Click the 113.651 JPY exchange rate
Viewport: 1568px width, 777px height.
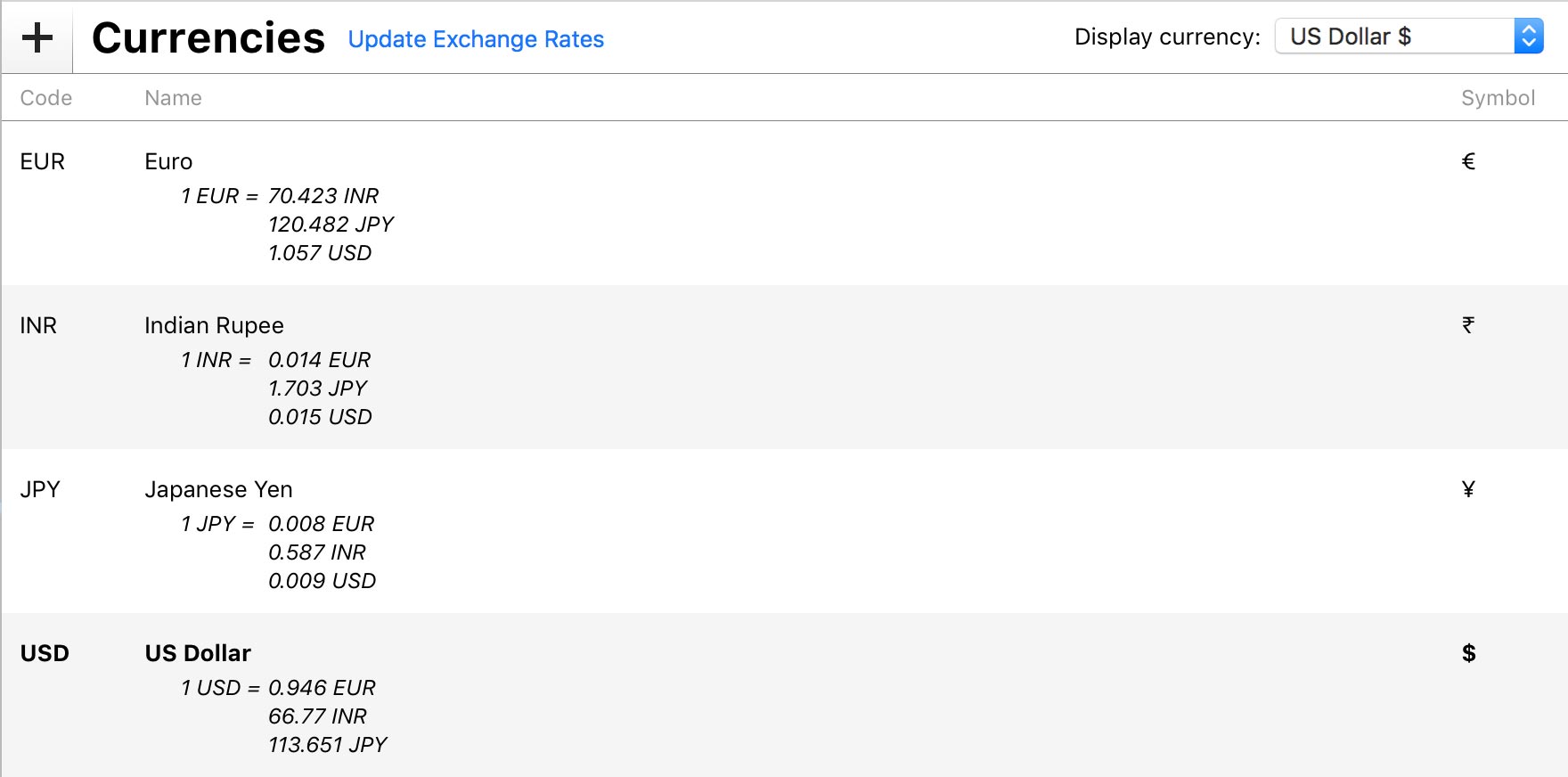tap(328, 745)
